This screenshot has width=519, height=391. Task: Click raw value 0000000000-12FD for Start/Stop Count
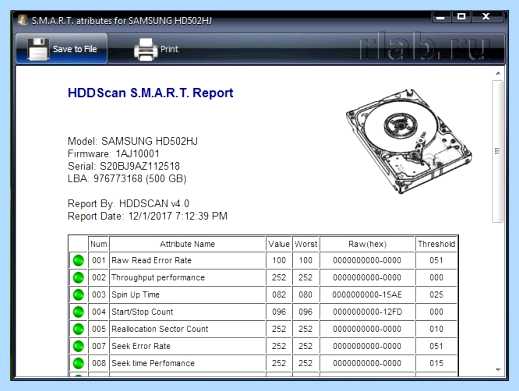(x=367, y=312)
